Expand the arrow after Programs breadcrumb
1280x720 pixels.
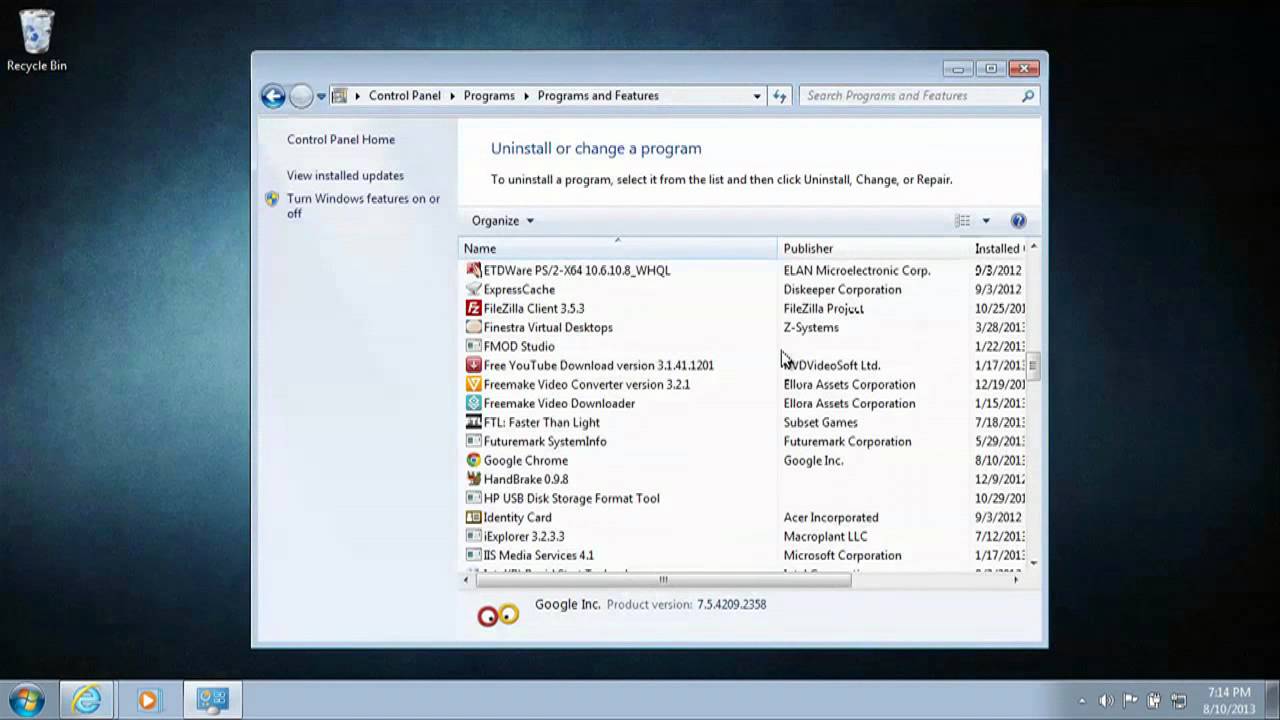click(526, 96)
